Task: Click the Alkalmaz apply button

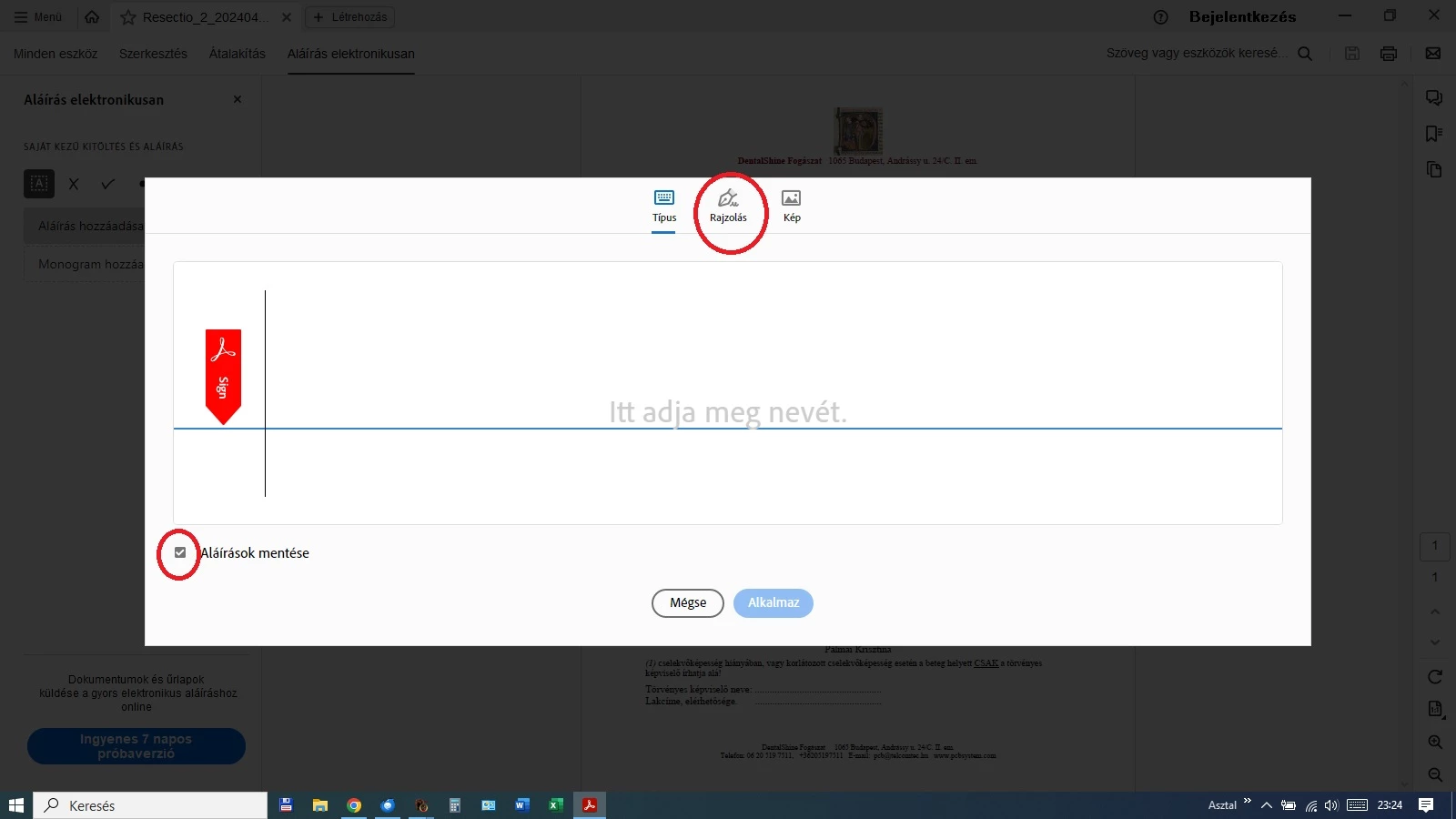Action: click(773, 602)
